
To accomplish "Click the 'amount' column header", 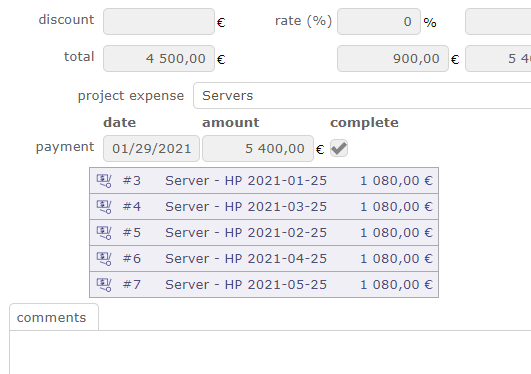I will pyautogui.click(x=231, y=122).
